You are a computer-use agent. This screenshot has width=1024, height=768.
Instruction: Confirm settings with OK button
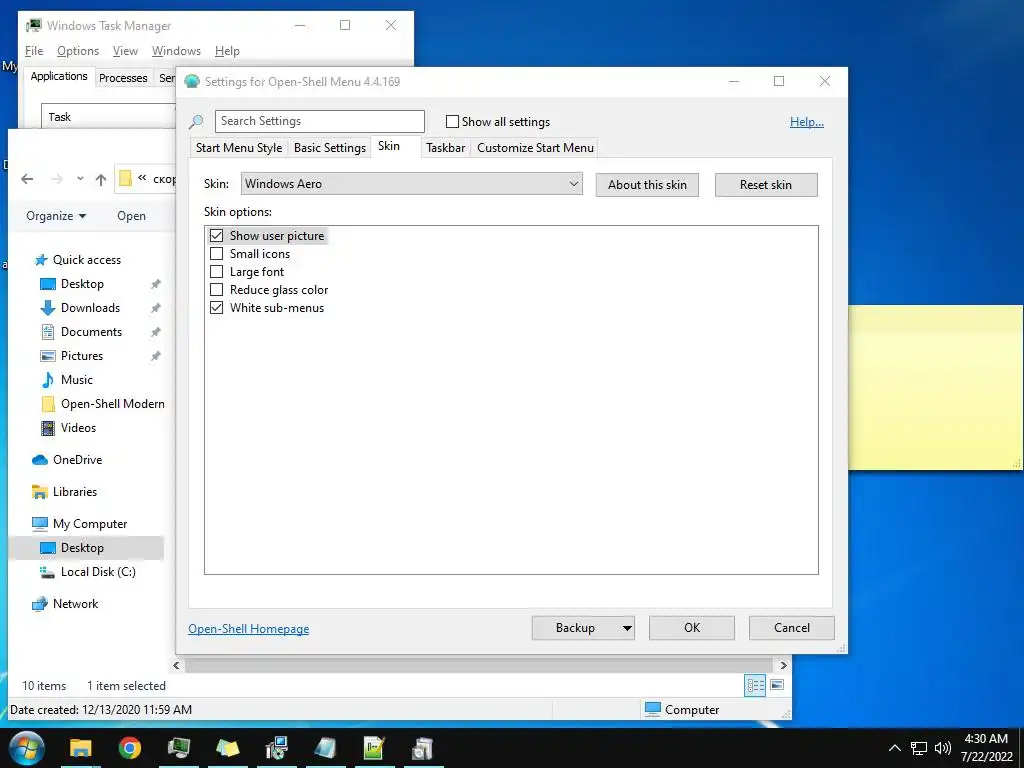[x=692, y=628]
